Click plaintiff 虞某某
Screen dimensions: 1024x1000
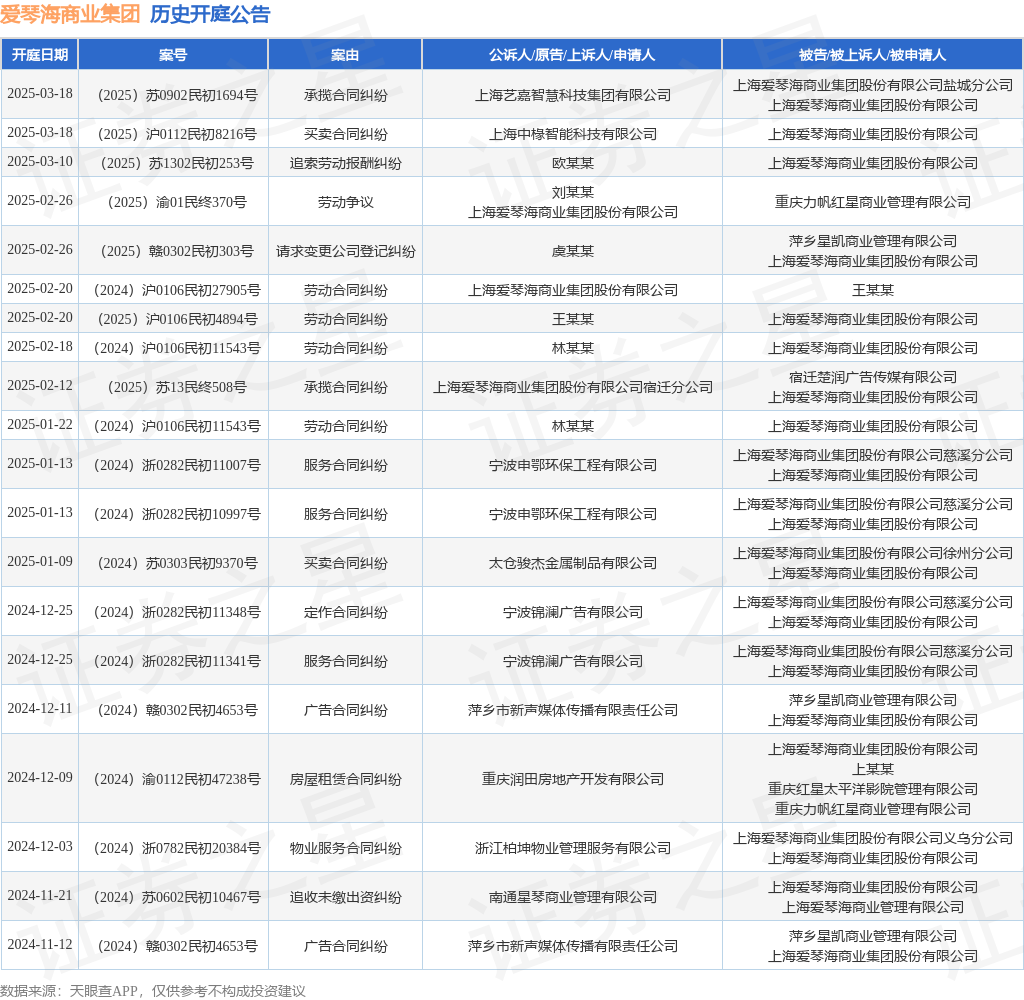click(x=573, y=251)
